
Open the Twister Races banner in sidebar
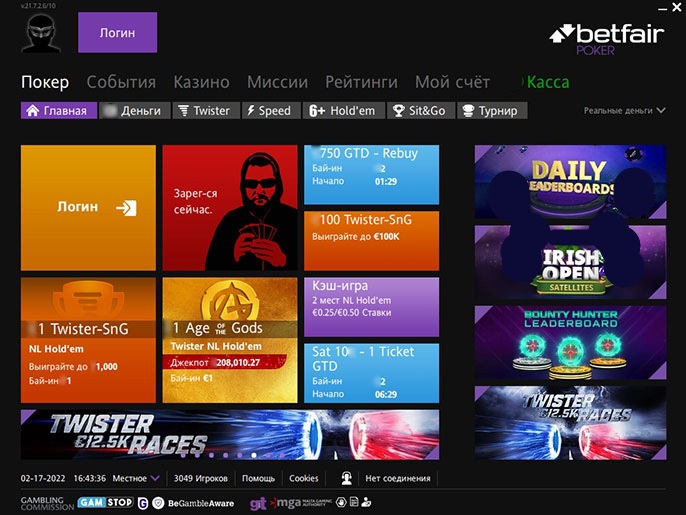[570, 423]
